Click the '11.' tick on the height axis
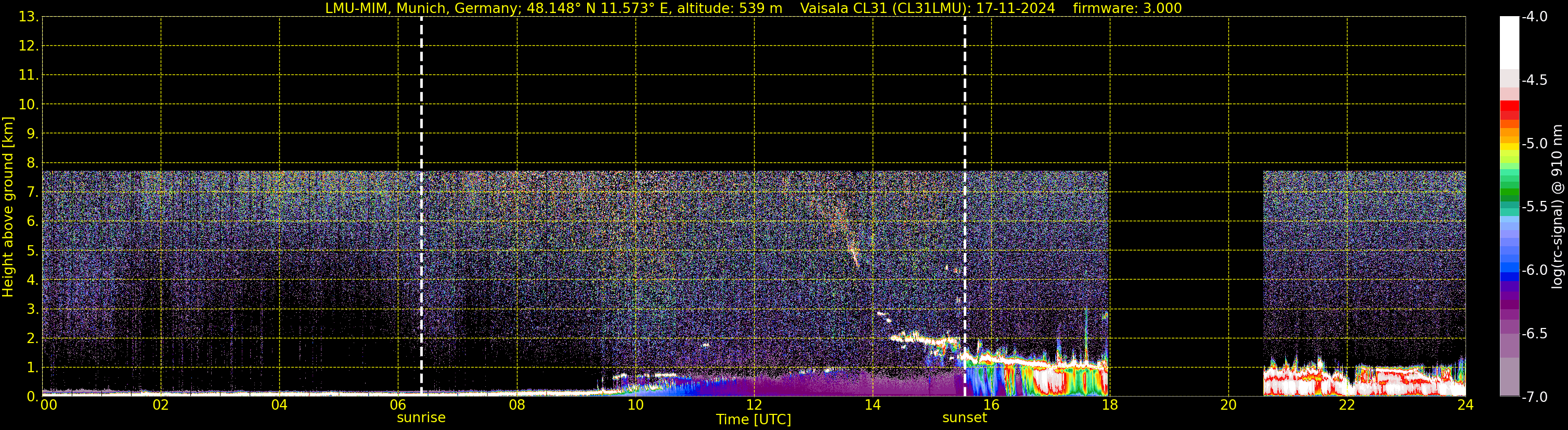Viewport: 1568px width, 430px height. point(29,75)
